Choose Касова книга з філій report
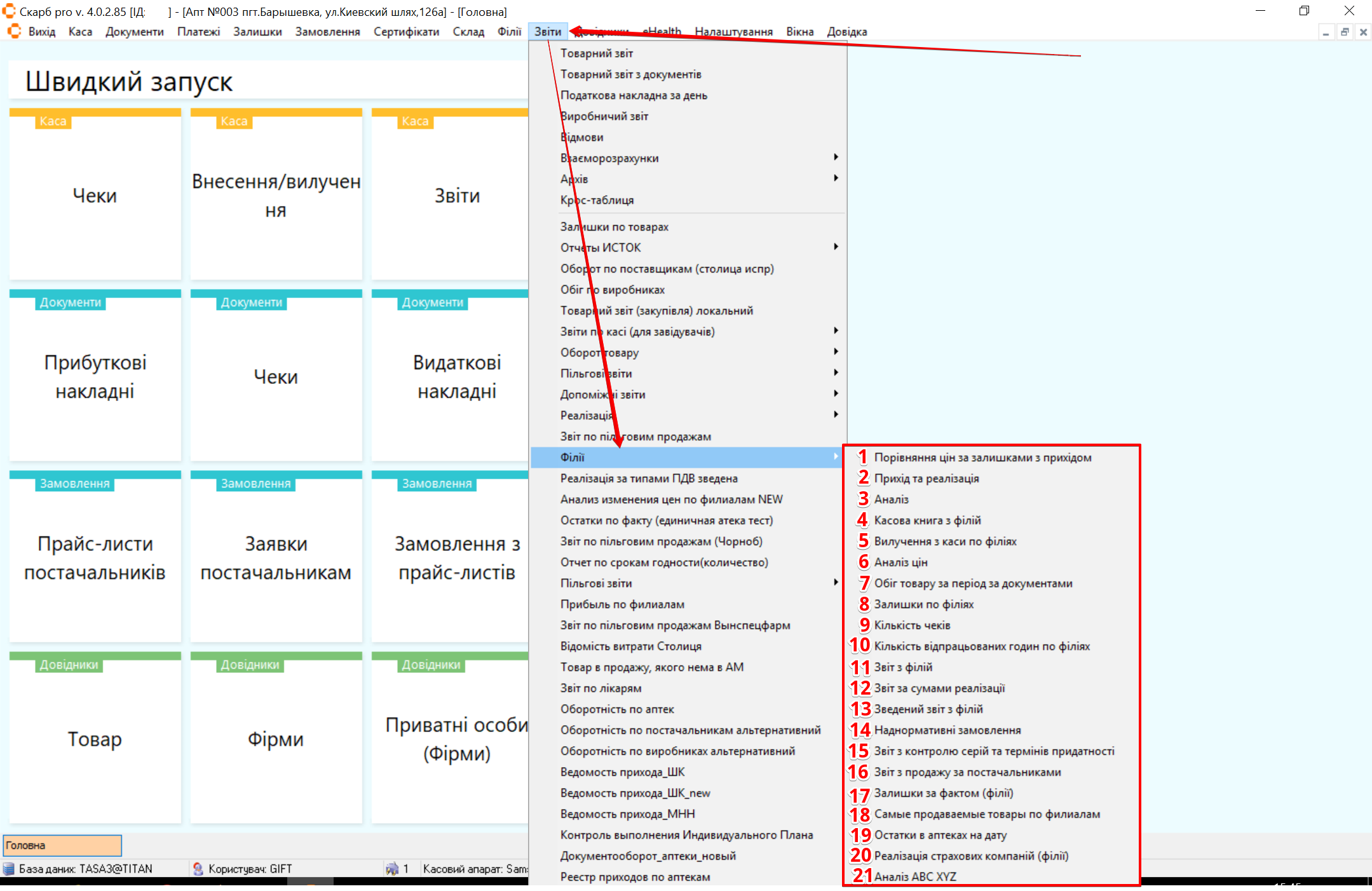Viewport: 1372px width, 891px height. (927, 520)
